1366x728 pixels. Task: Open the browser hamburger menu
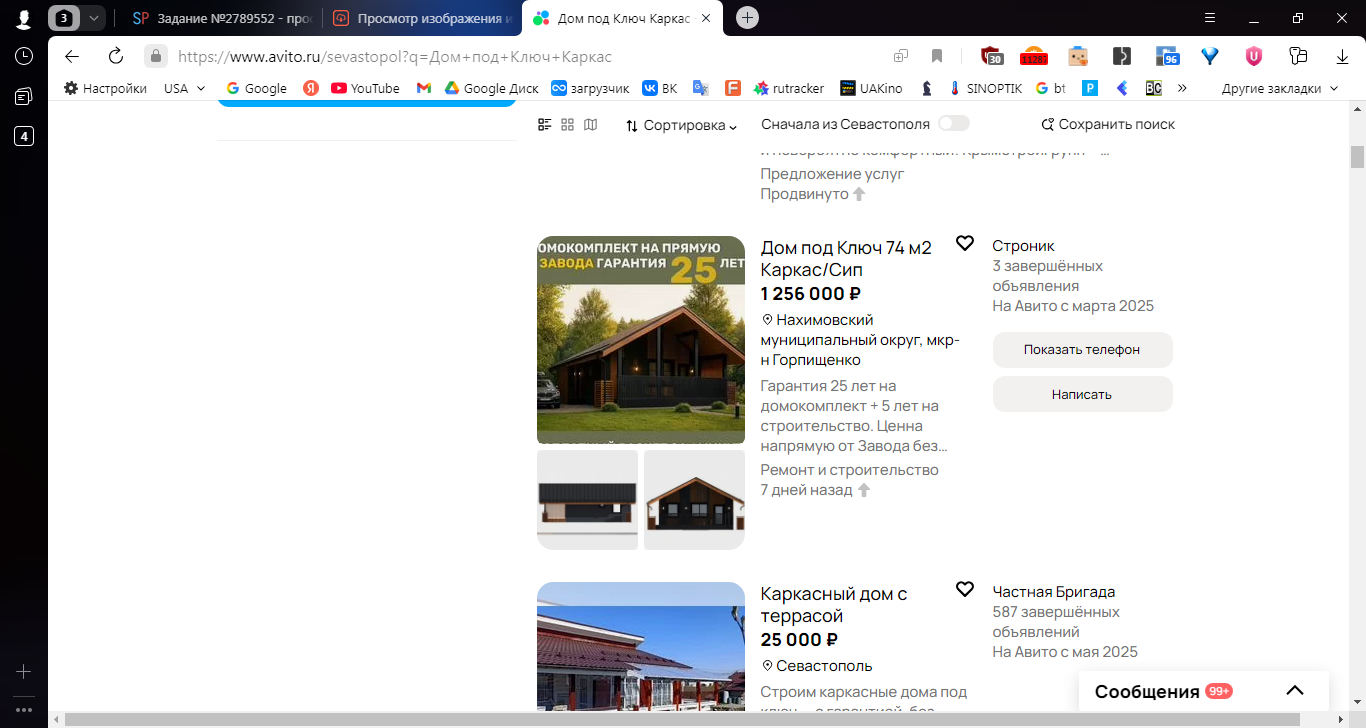pos(1210,18)
